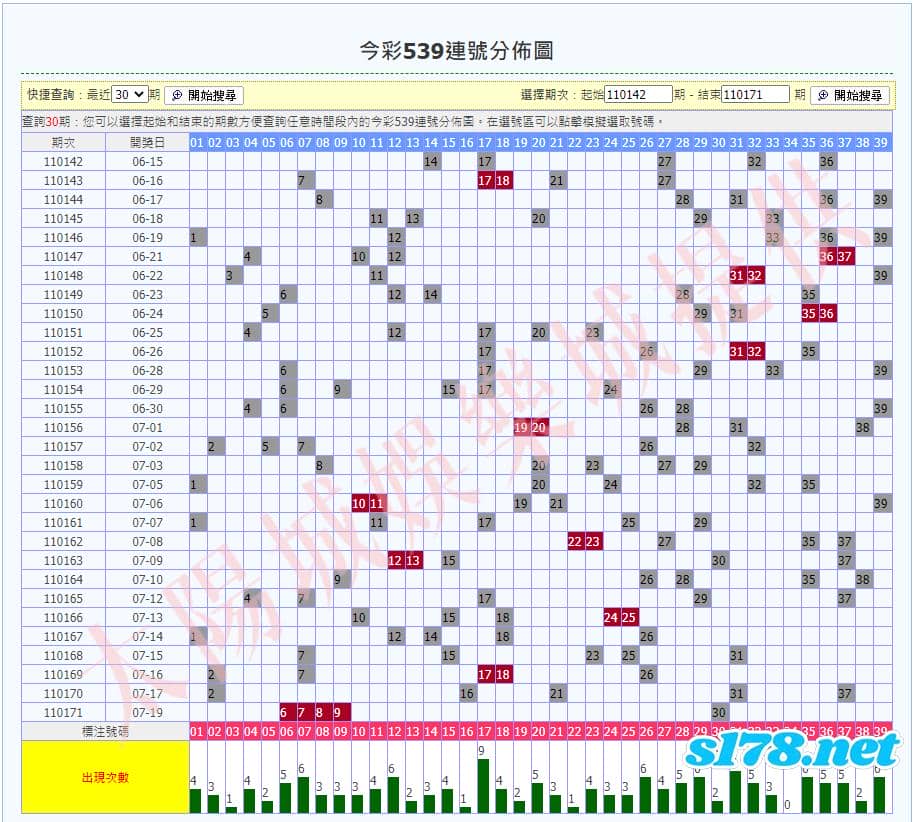Viewport: 915px width, 822px height.
Task: Click the tall green bar for number 17
Action: [483, 785]
